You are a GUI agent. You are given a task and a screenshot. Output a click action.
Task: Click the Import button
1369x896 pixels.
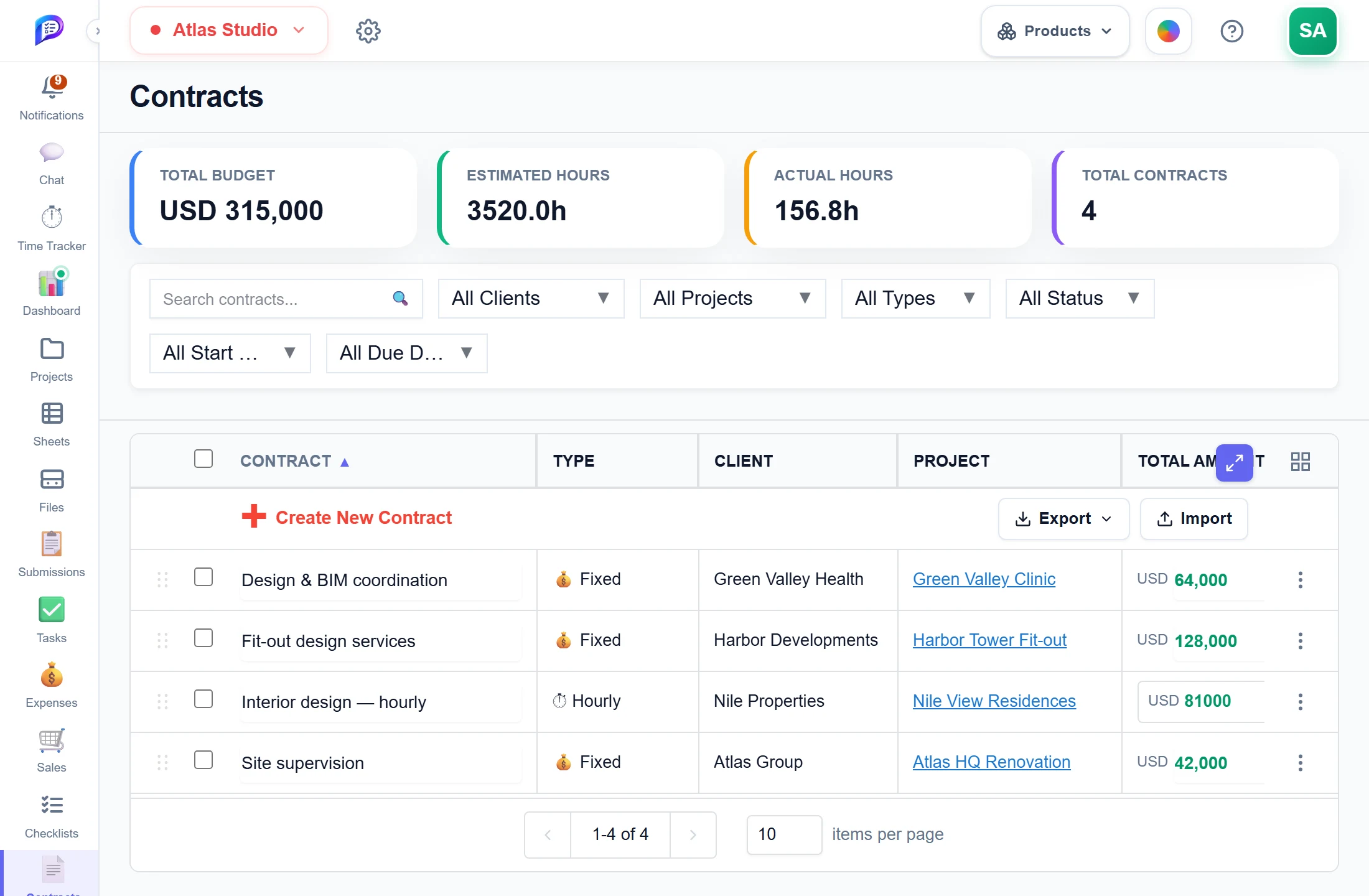pyautogui.click(x=1194, y=519)
